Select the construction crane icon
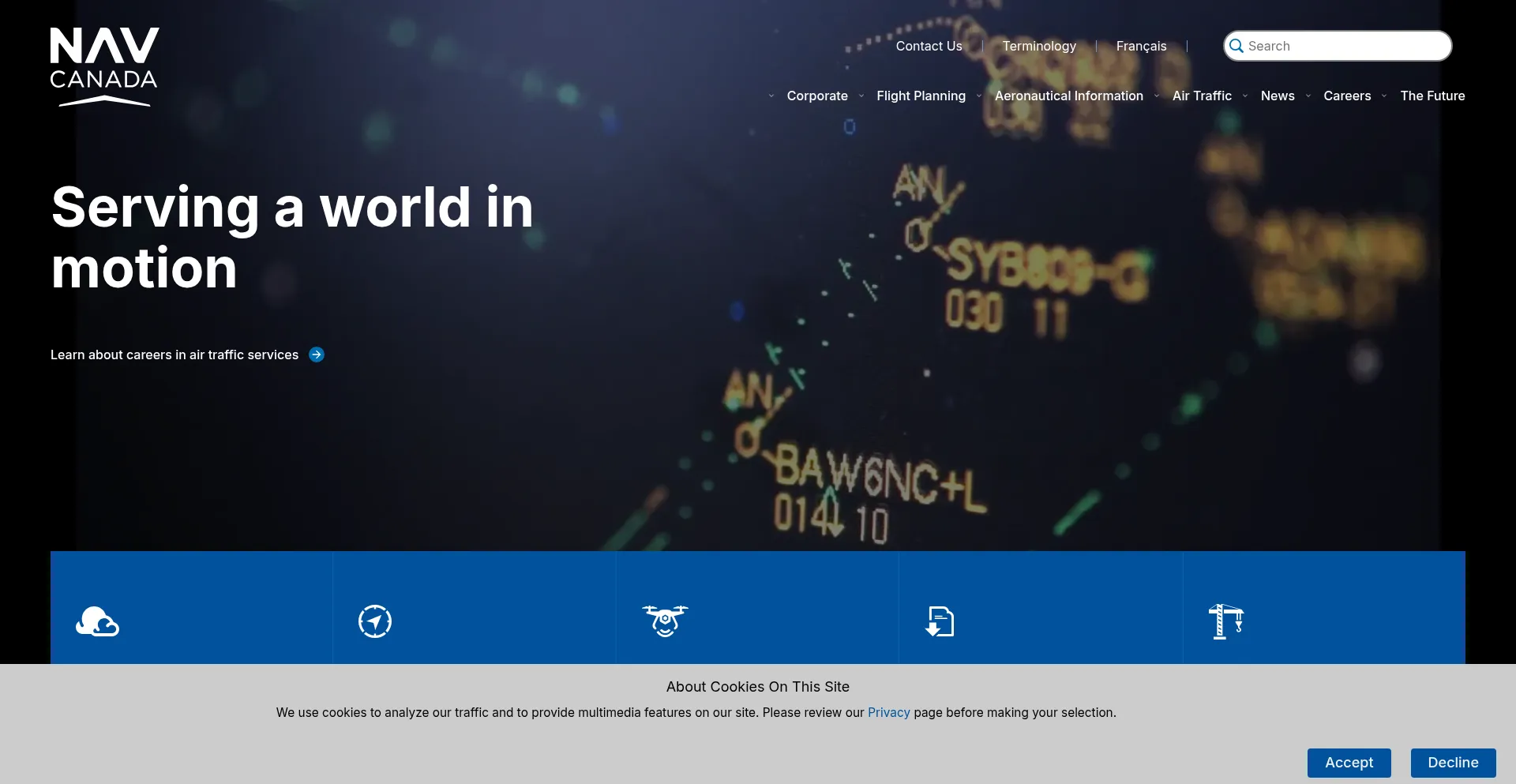Viewport: 1516px width, 784px height. tap(1225, 622)
